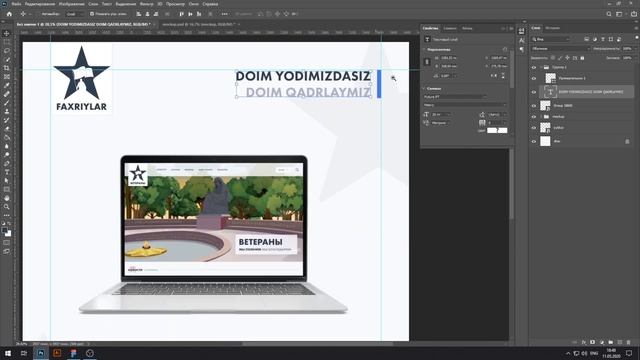This screenshot has height=360, width=640.
Task: Open the Image menu
Action: click(71, 4)
